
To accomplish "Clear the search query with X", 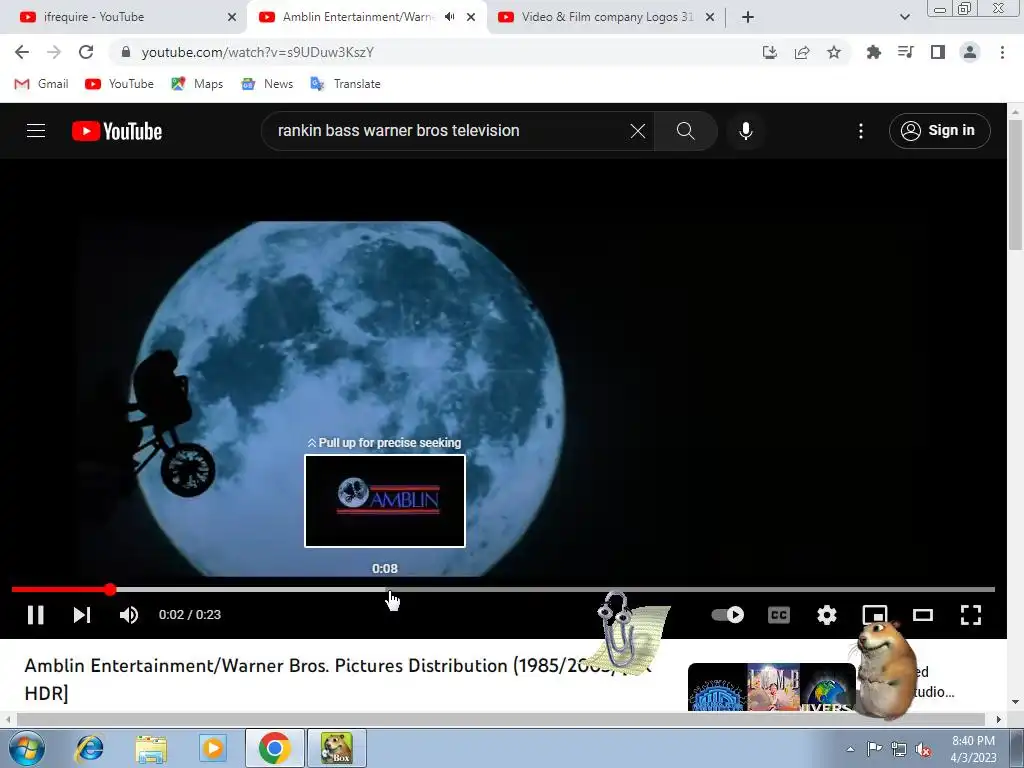I will click(x=638, y=131).
